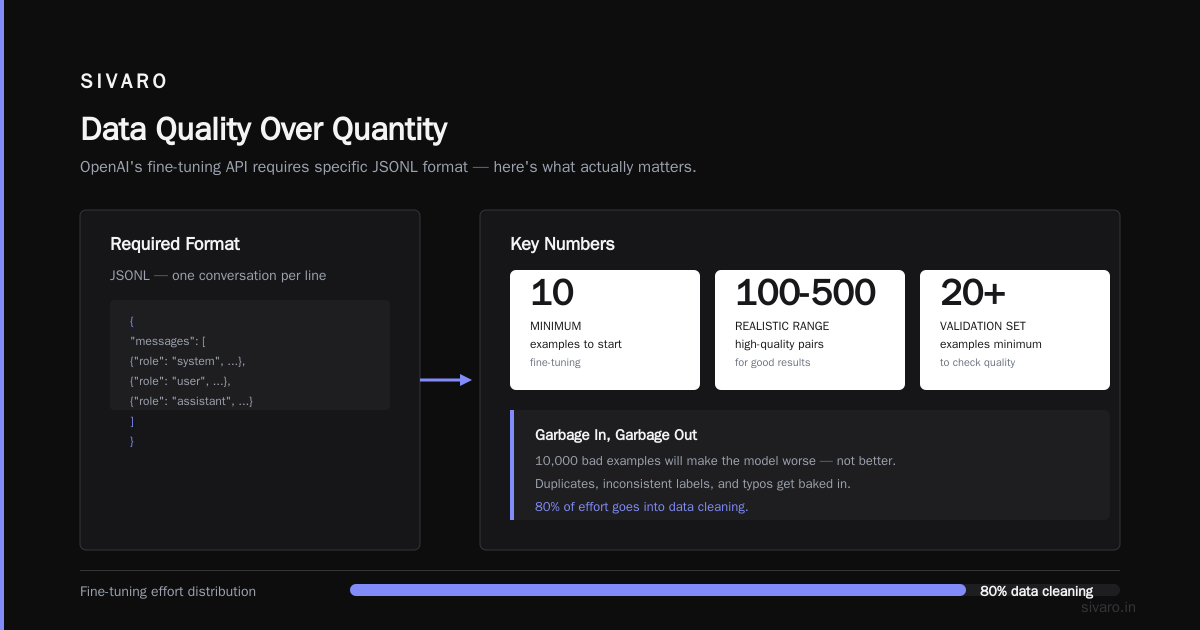Click the arrow between format and numbers
This screenshot has width=1200, height=630.
pyautogui.click(x=445, y=380)
